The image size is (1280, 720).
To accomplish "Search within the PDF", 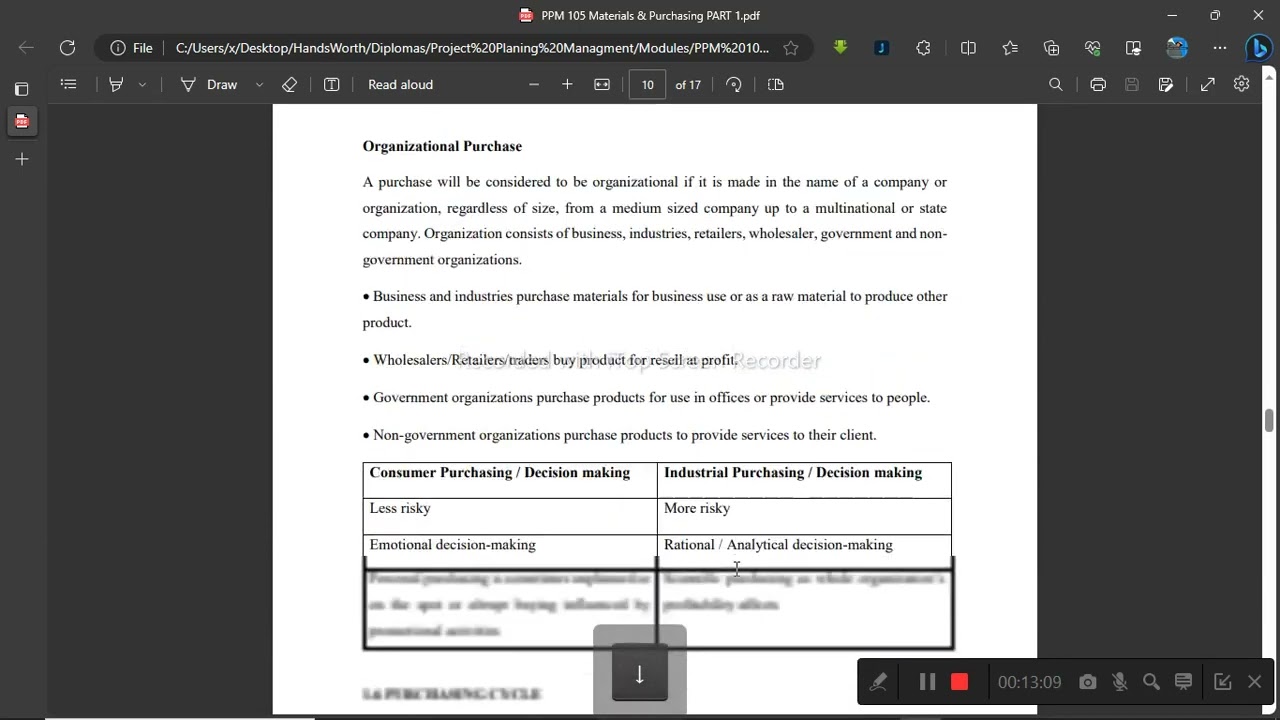I will click(1055, 84).
